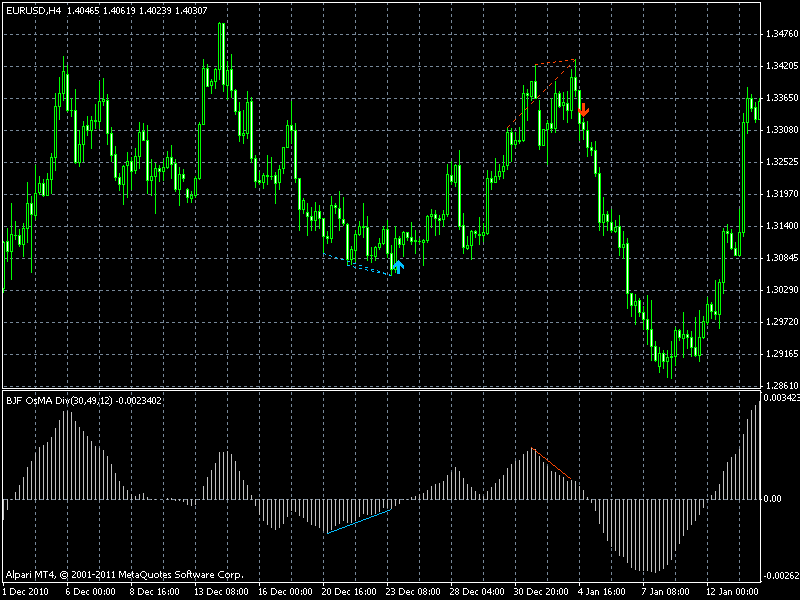The width and height of the screenshot is (800, 600).
Task: Click the 8 Dec 16:00 time axis label
Action: point(154,592)
